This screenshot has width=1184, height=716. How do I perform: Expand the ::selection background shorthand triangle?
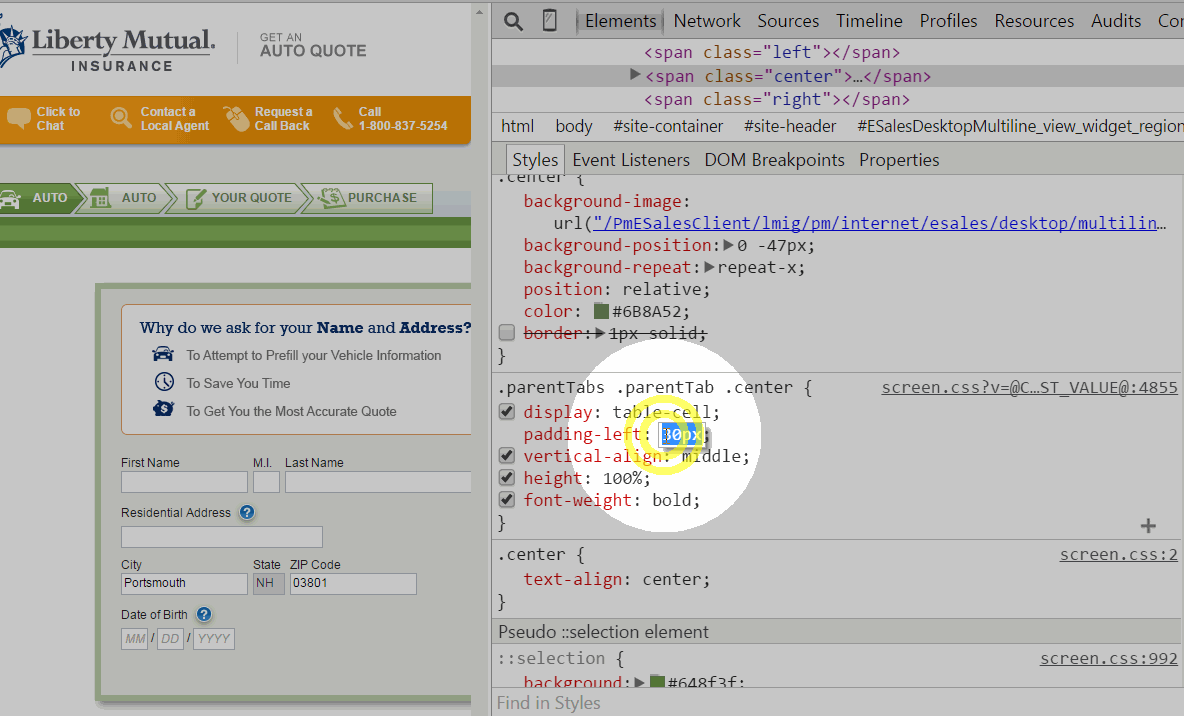(x=640, y=682)
